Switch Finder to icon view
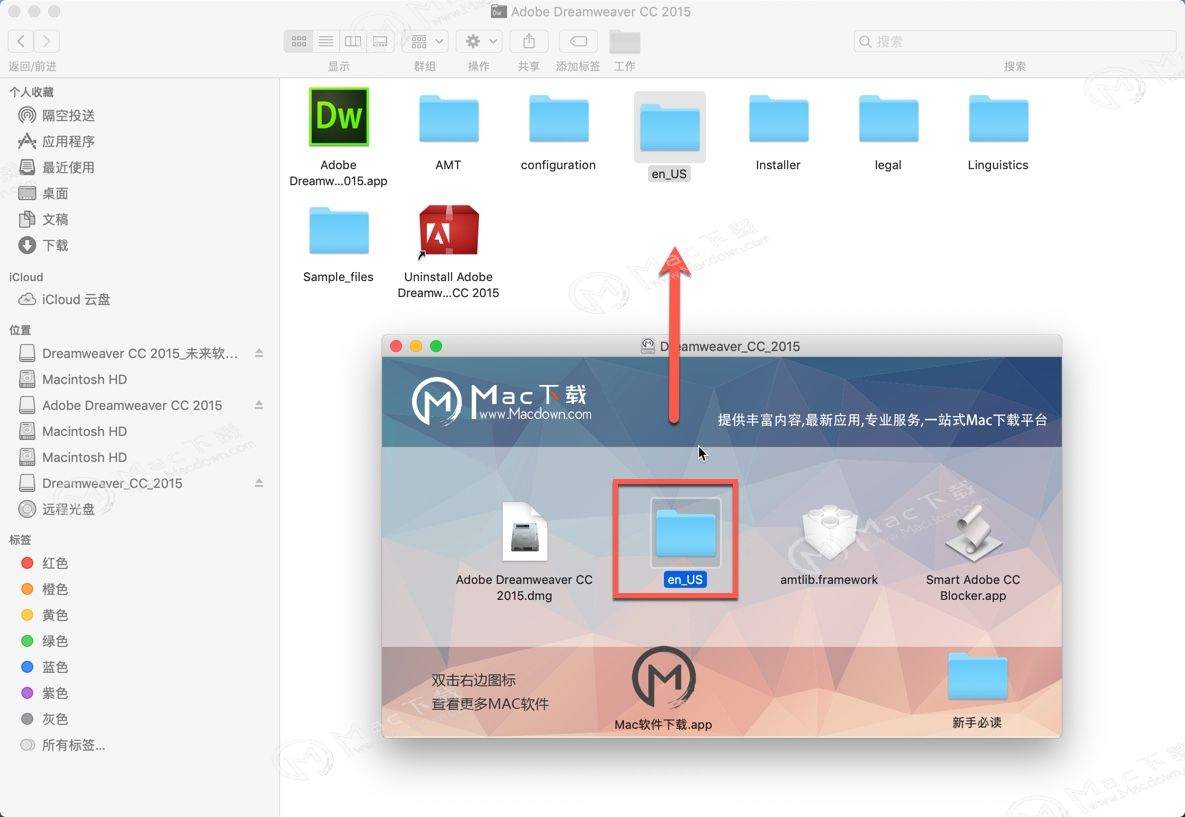This screenshot has height=817, width=1185. [x=299, y=41]
